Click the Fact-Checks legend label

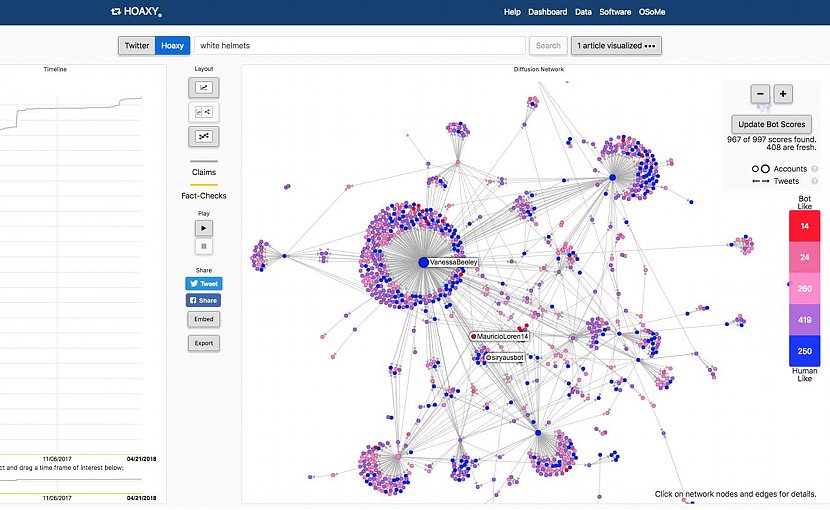pyautogui.click(x=204, y=195)
